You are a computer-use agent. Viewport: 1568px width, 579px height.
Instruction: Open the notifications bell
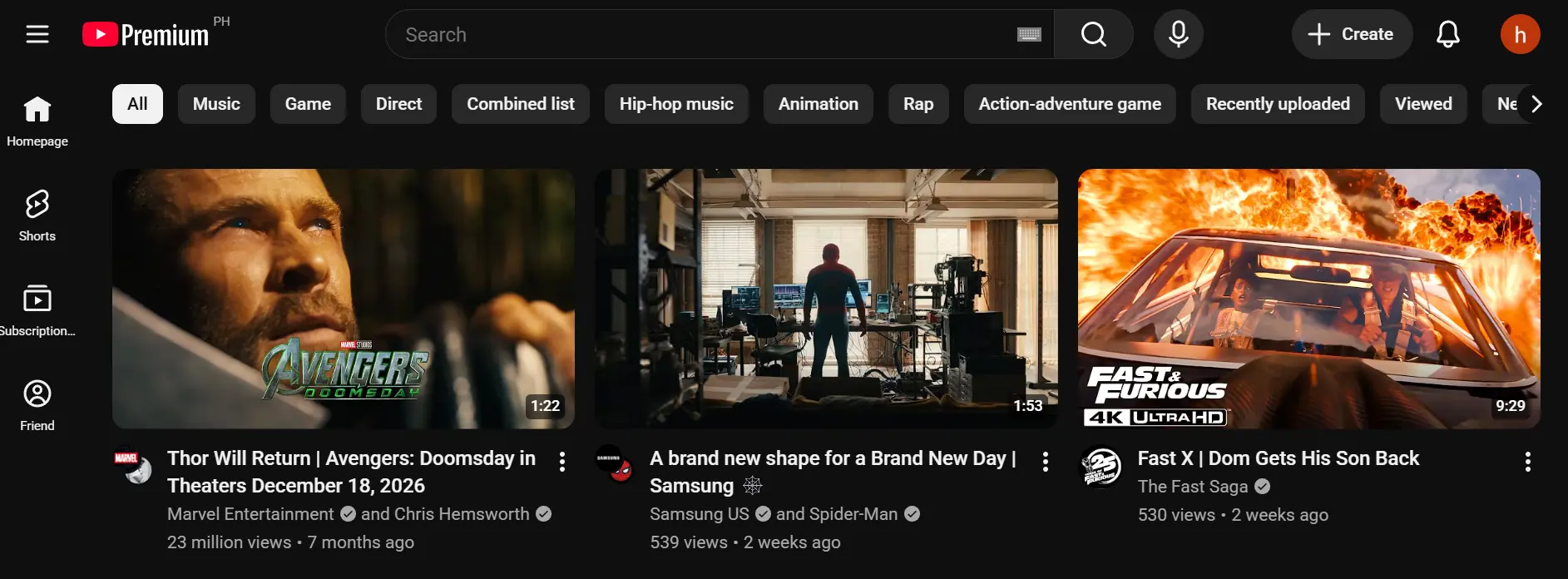click(1447, 34)
